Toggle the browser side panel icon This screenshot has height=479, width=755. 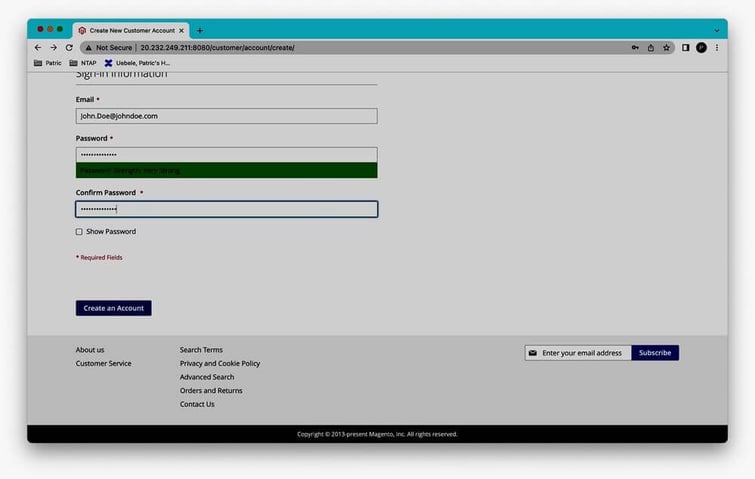point(686,47)
